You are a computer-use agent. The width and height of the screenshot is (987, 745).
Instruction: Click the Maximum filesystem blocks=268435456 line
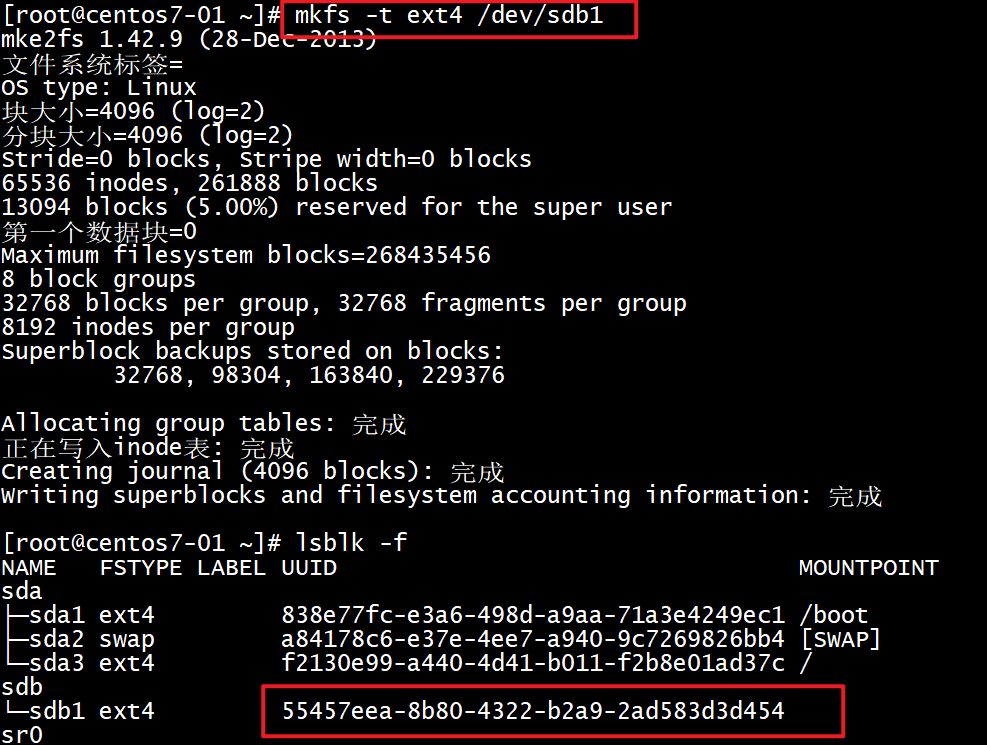click(246, 255)
